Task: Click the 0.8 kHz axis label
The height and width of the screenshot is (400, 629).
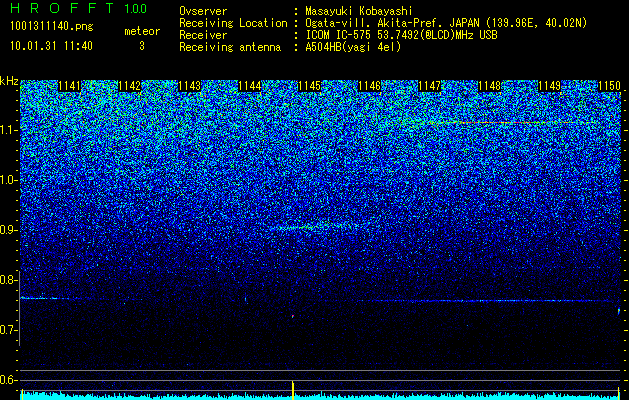Action: point(7,280)
